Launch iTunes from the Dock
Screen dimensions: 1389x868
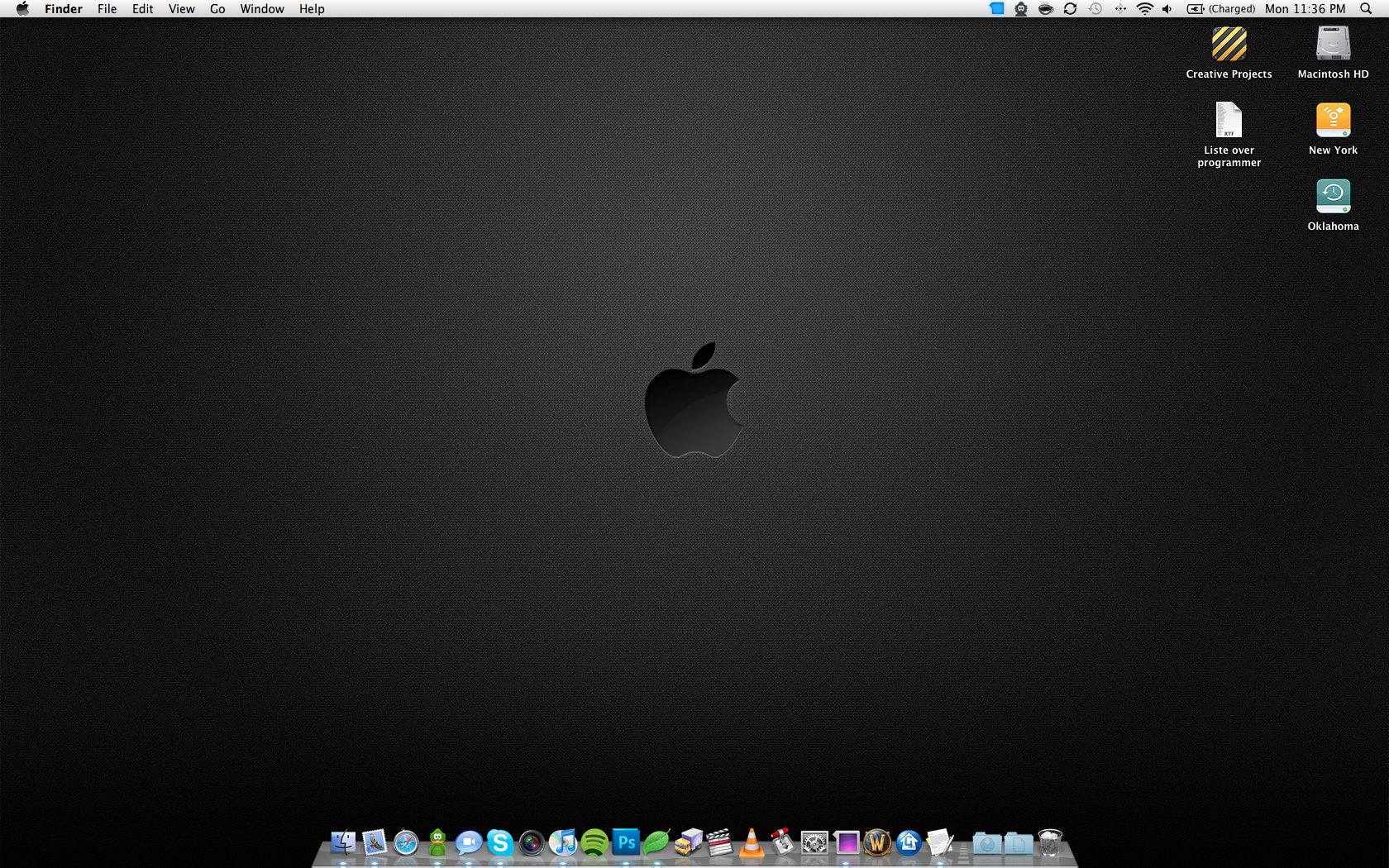(x=563, y=842)
